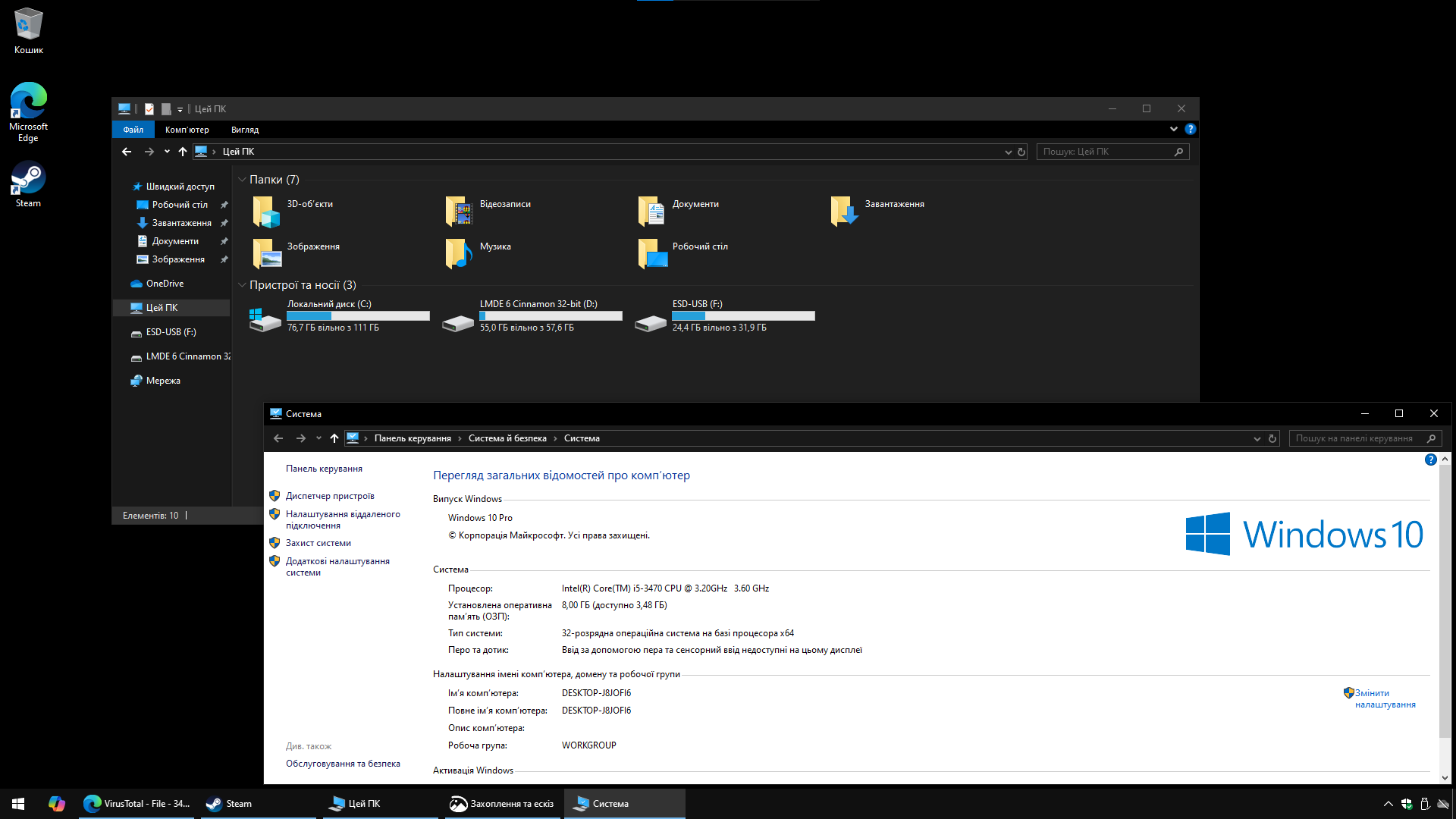Open recent locations dropdown in System window

(x=318, y=438)
